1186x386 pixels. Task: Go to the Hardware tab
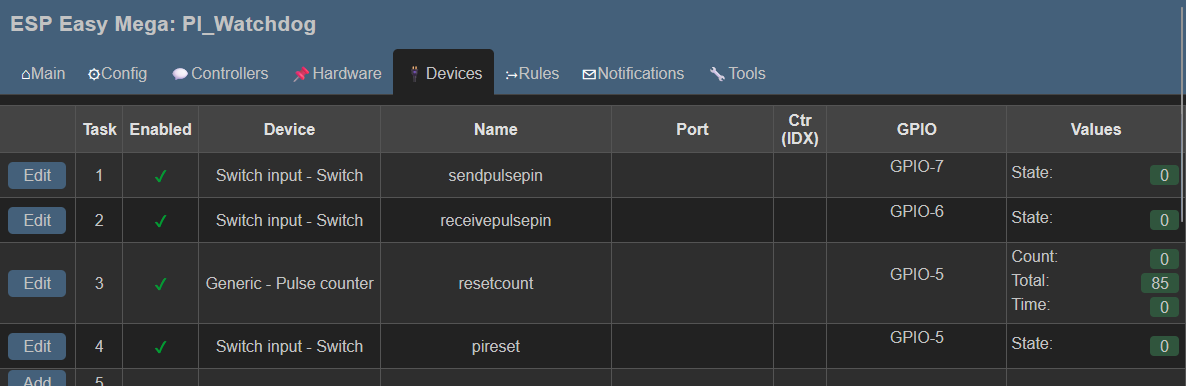tap(337, 73)
